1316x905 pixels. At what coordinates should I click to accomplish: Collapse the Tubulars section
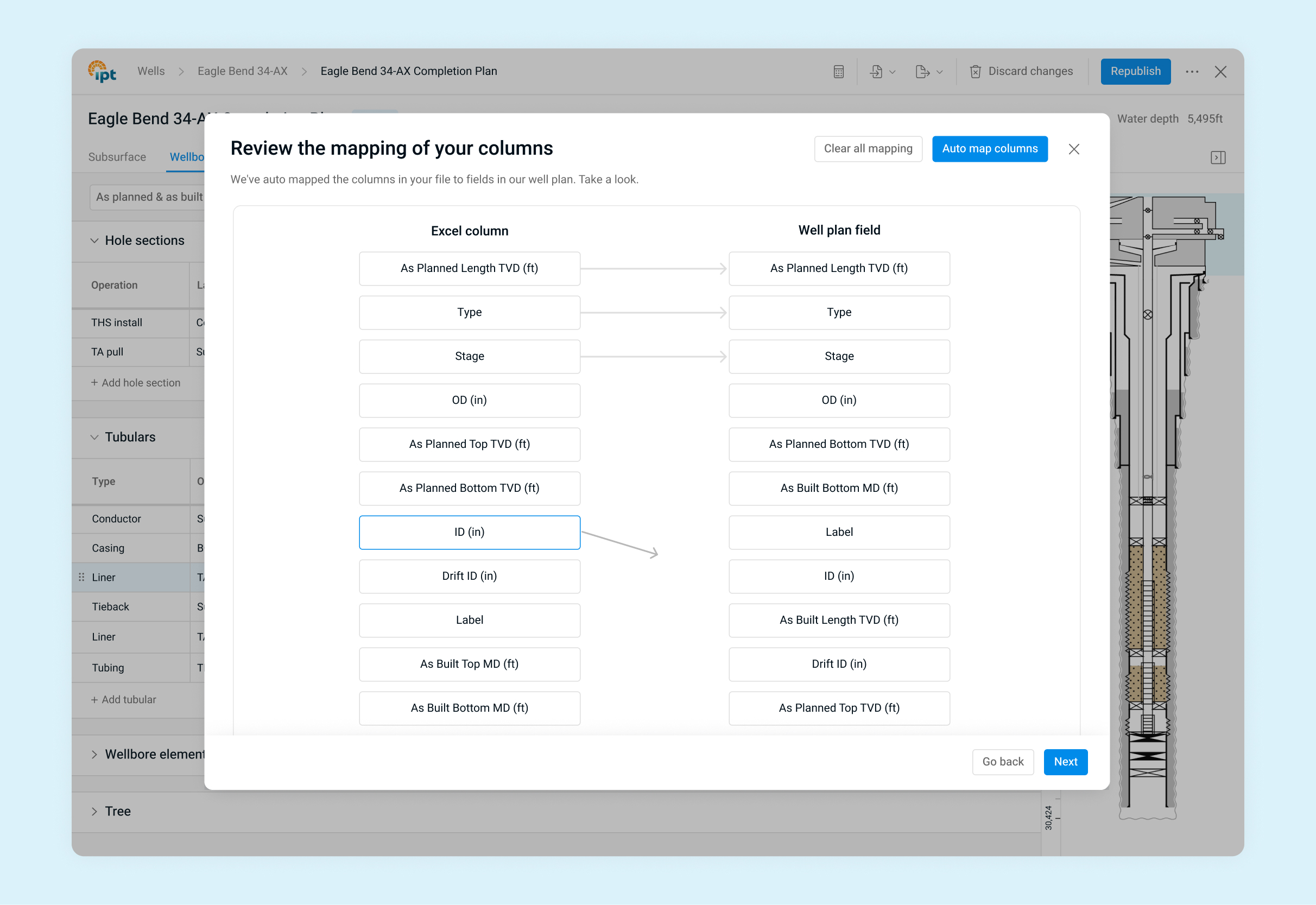[x=94, y=437]
